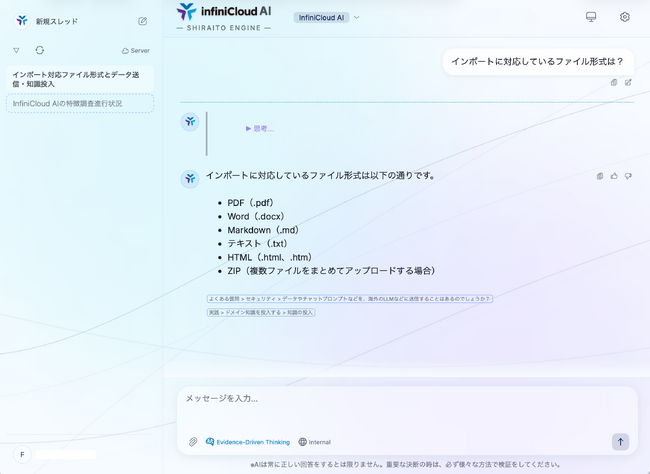
Task: Open thread InfiniCloud AIの特徴調査進行状況
Action: tap(80, 104)
